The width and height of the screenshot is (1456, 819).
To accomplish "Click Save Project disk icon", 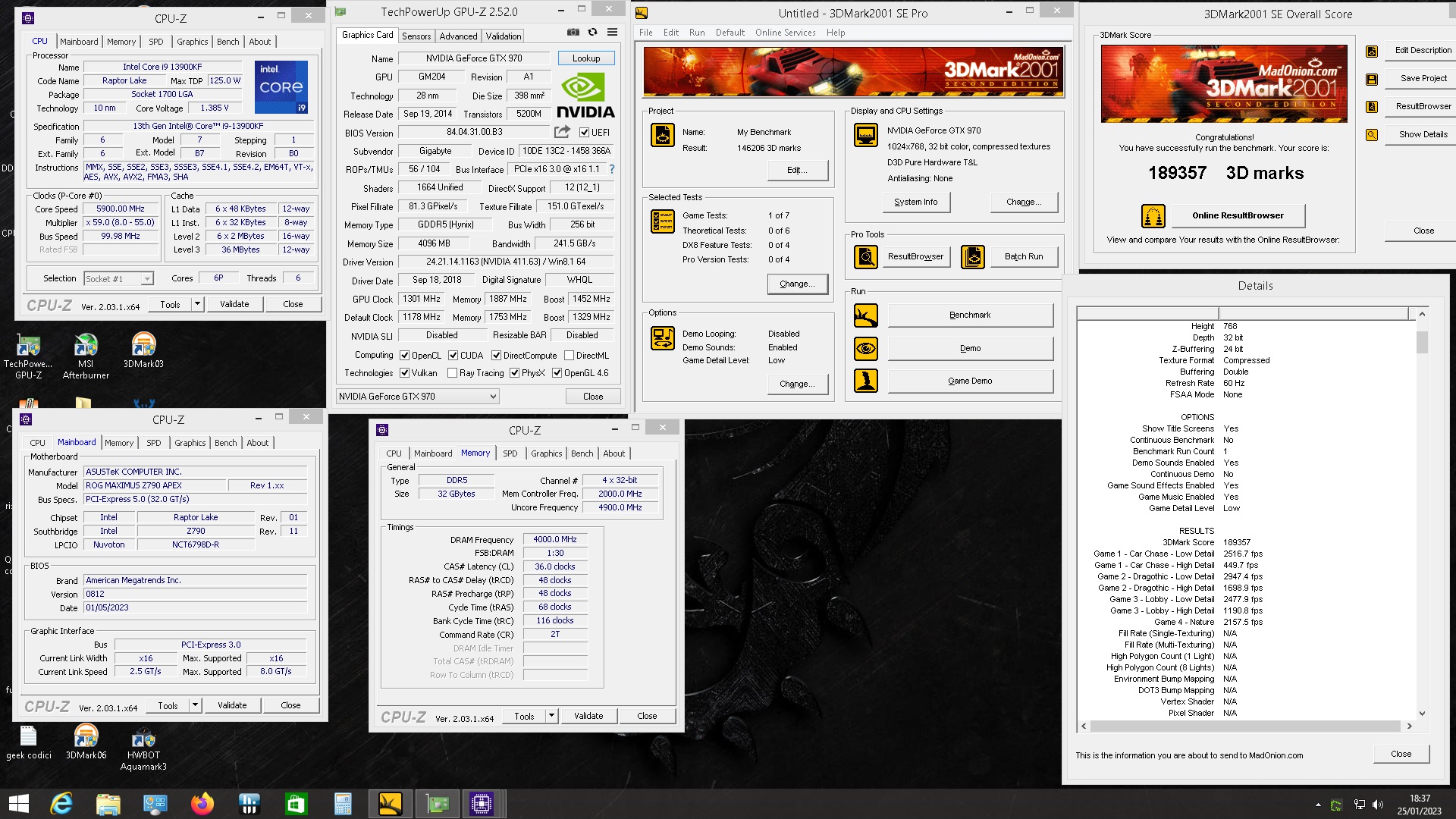I will [x=1372, y=79].
